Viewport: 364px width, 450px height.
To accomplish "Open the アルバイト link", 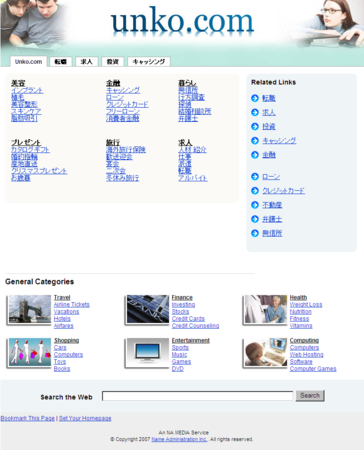I will 193,178.
